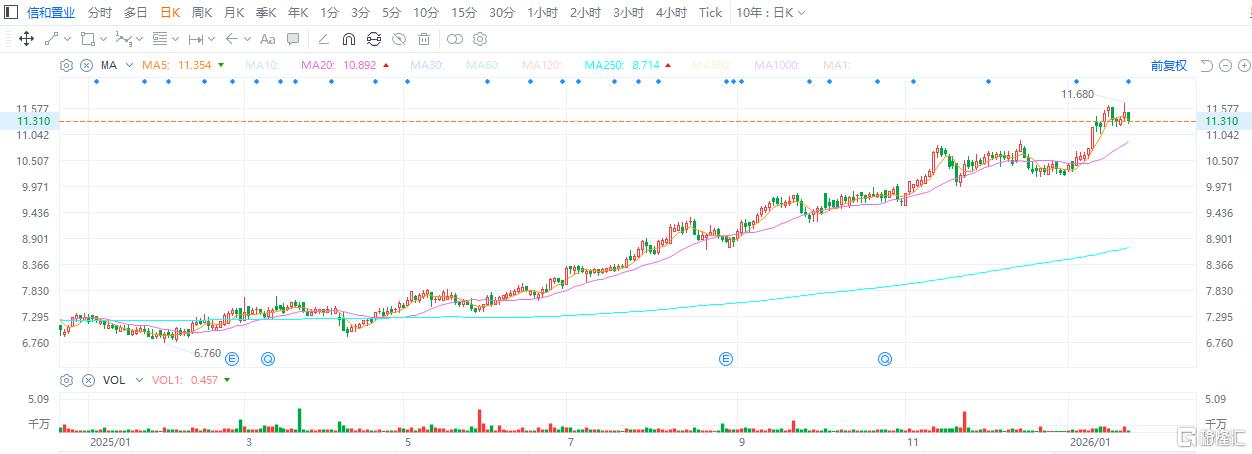Toggle drawings visibility with the eye icon
The image size is (1252, 454).
click(x=399, y=39)
